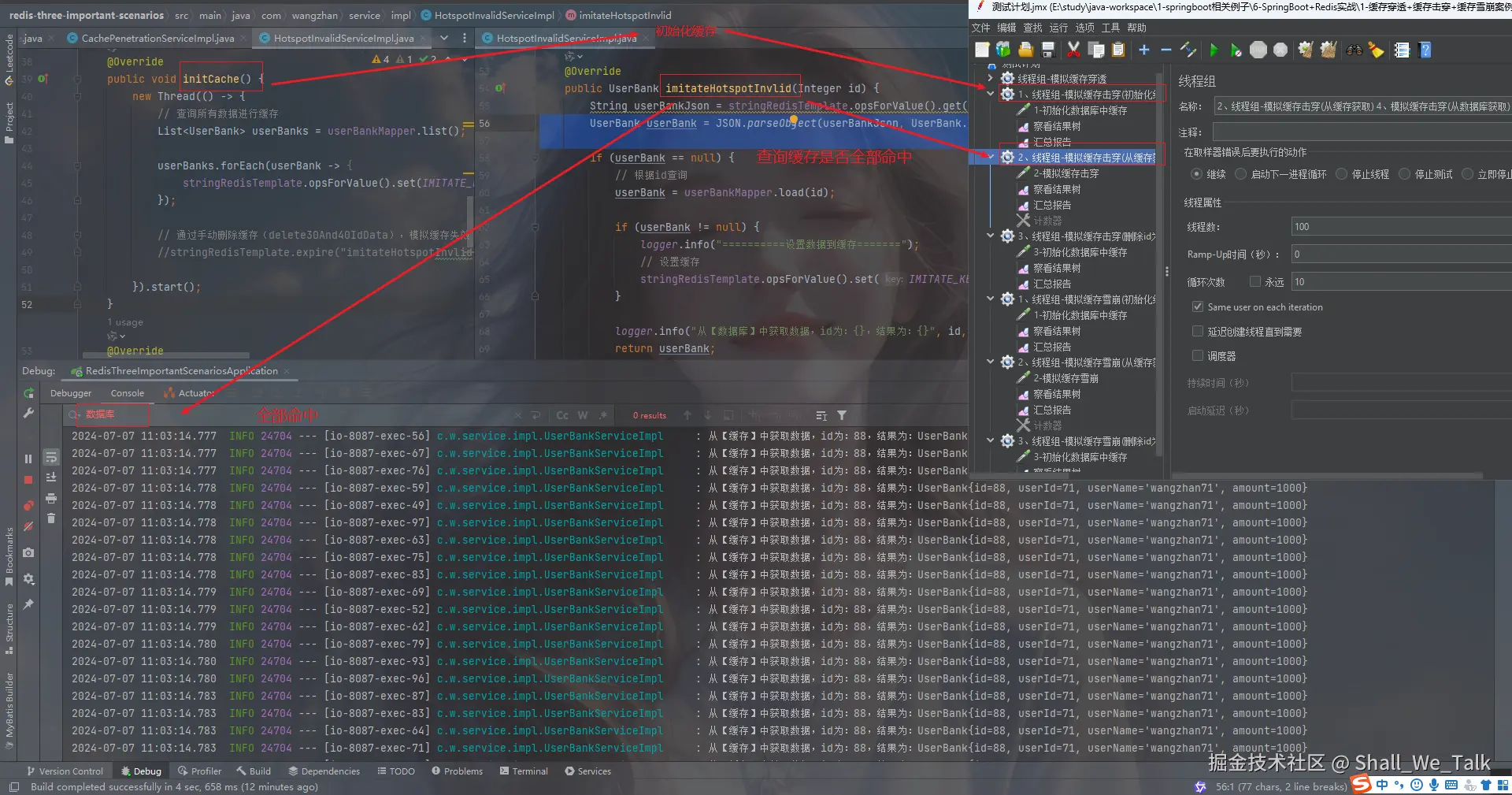The width and height of the screenshot is (1512, 795).
Task: Click the JMeter Paste clipboard icon
Action: pos(1117,50)
